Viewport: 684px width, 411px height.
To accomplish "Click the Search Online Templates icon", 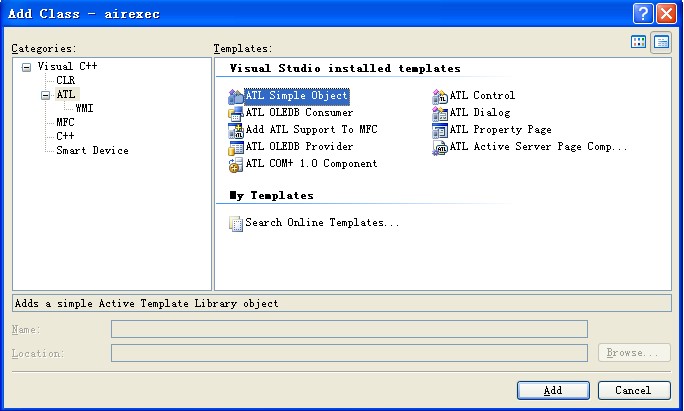I will pos(236,223).
